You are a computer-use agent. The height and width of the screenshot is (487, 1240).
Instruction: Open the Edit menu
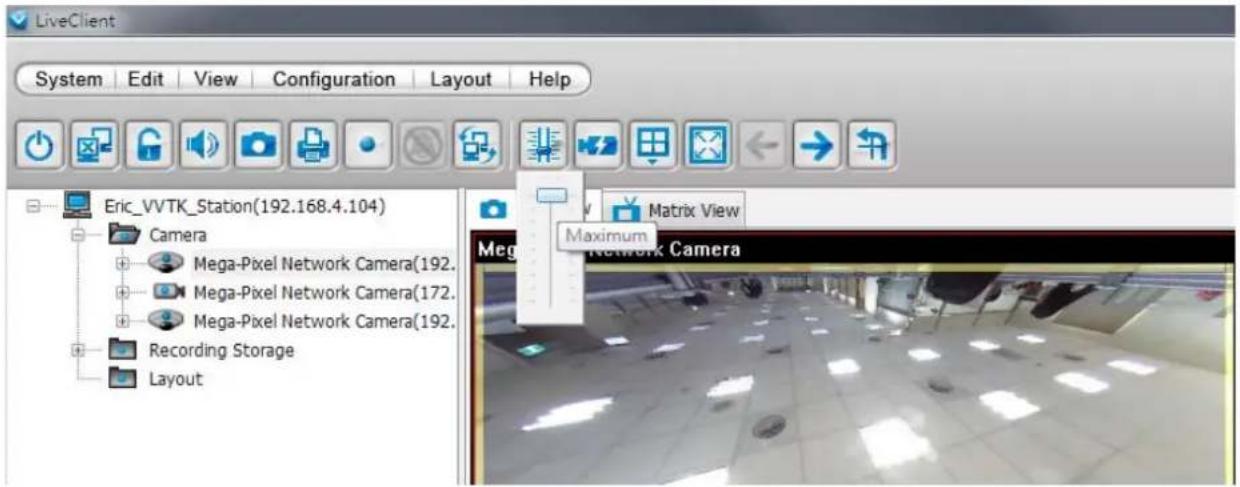pos(146,79)
